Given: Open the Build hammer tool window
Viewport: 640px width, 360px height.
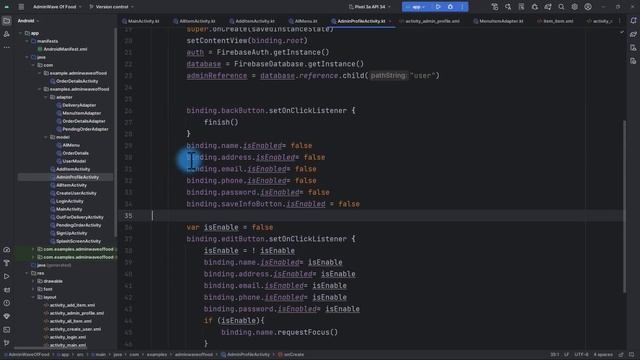Looking at the screenshot, I should click(7, 263).
